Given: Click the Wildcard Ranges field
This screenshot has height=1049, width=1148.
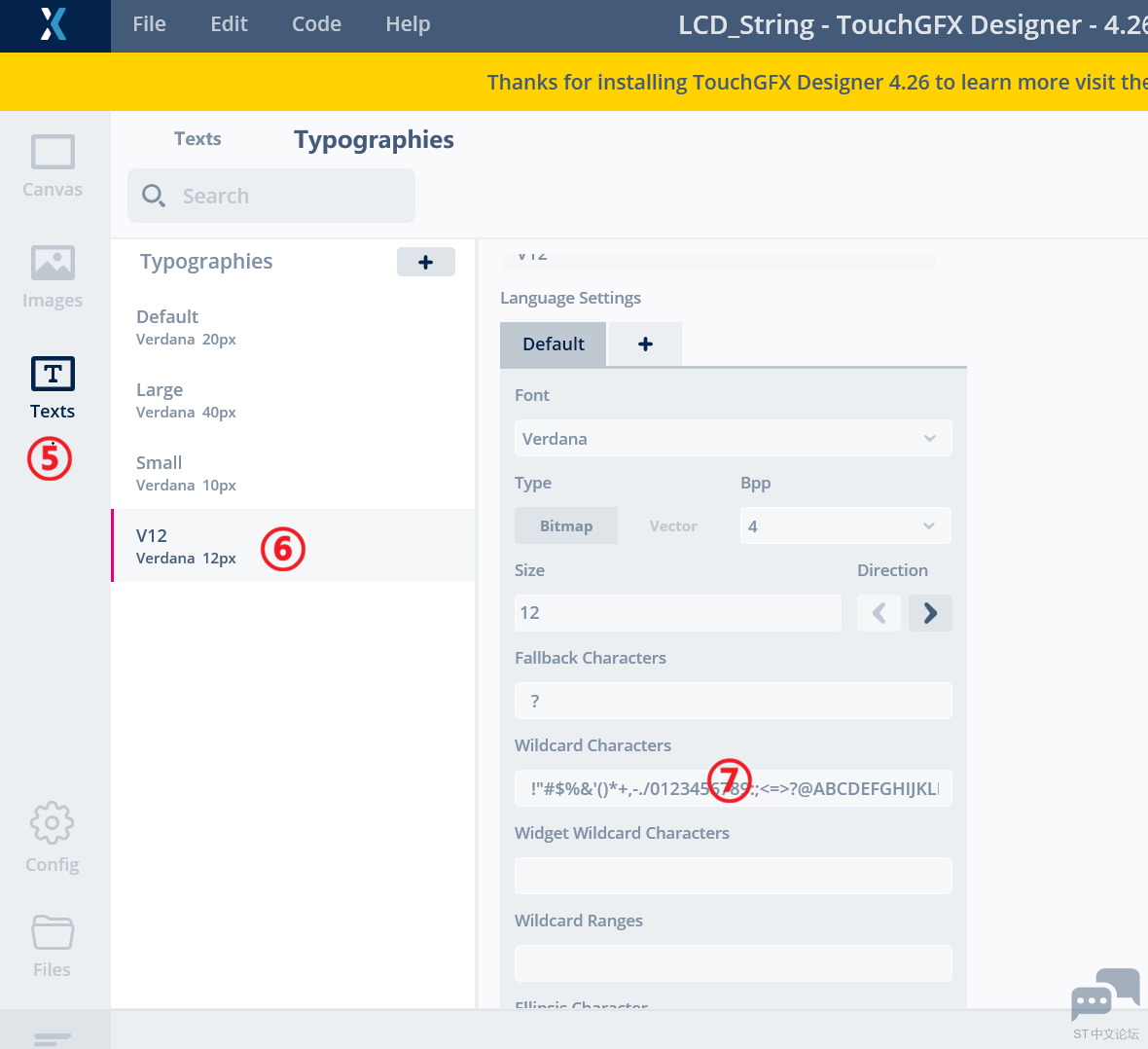Looking at the screenshot, I should click(733, 963).
